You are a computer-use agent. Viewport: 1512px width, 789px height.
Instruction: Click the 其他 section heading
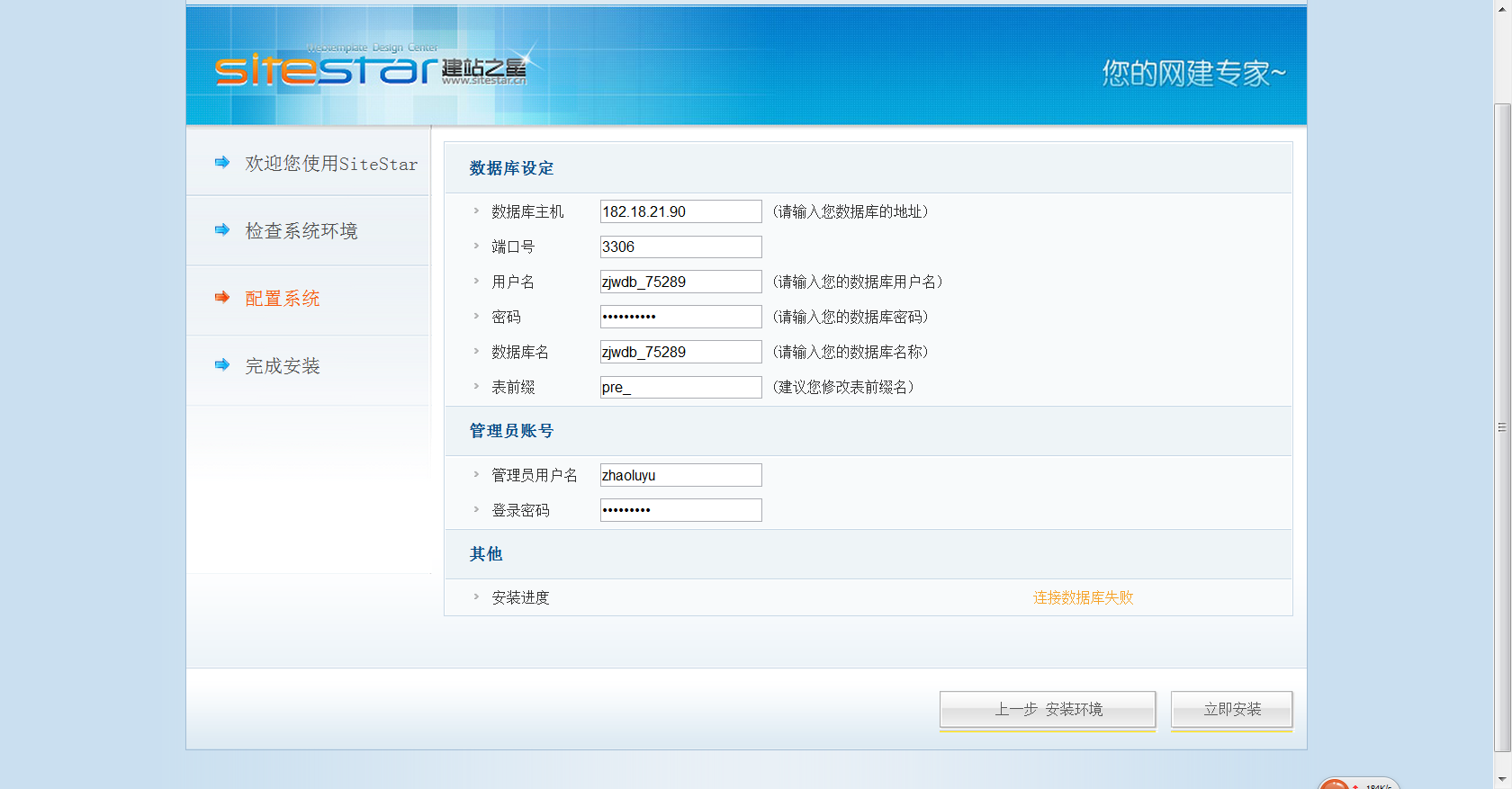point(486,554)
